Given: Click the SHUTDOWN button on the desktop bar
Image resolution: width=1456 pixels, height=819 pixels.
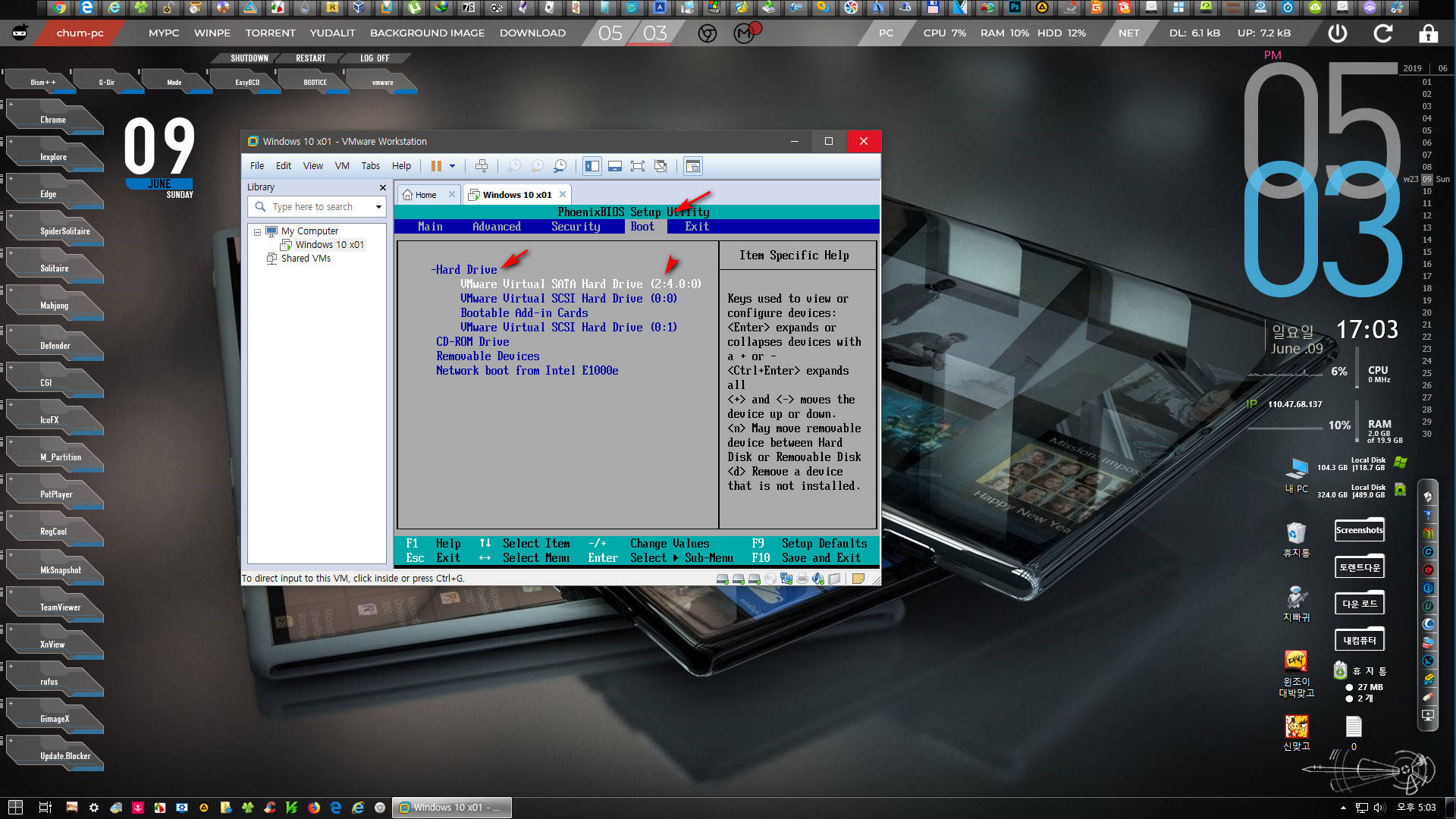Looking at the screenshot, I should coord(249,58).
